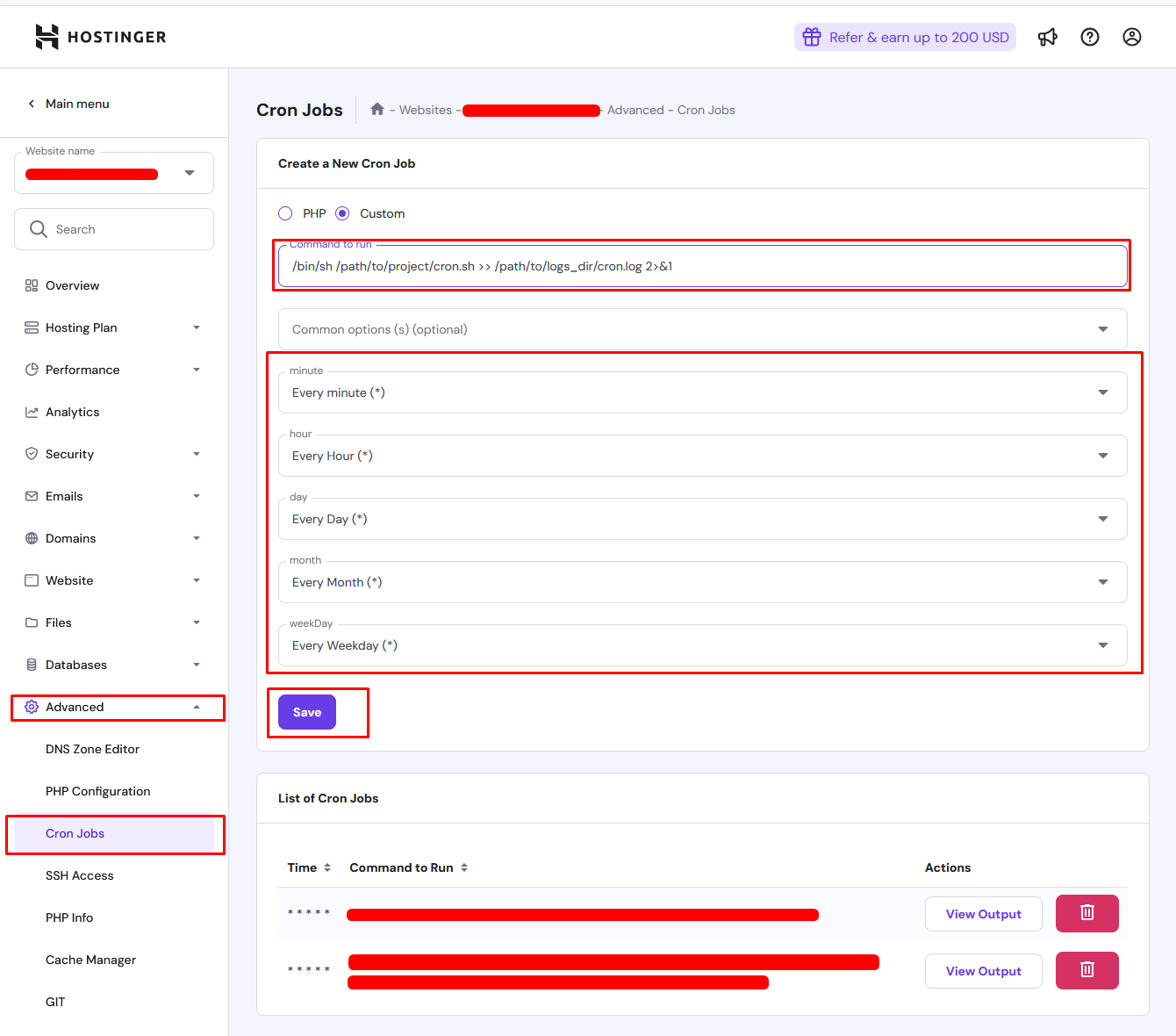Viewport: 1176px width, 1036px height.
Task: Click the Save button
Action: pos(307,712)
